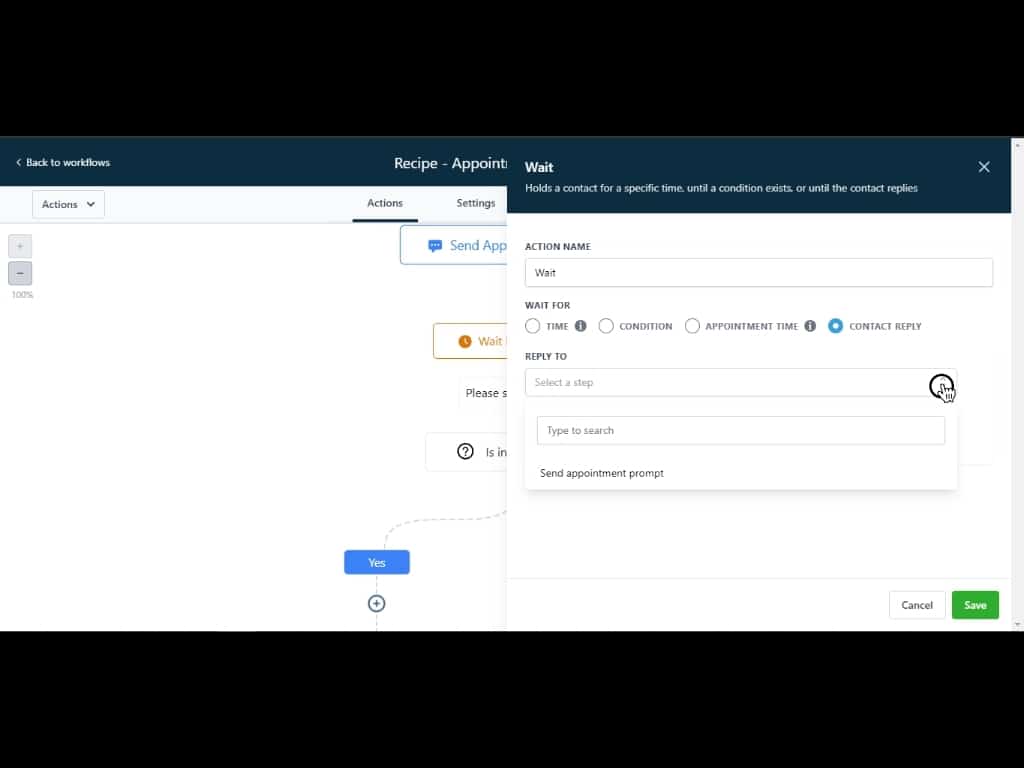Click the question mark condition node icon
Screen dimensions: 1024x768
465,452
